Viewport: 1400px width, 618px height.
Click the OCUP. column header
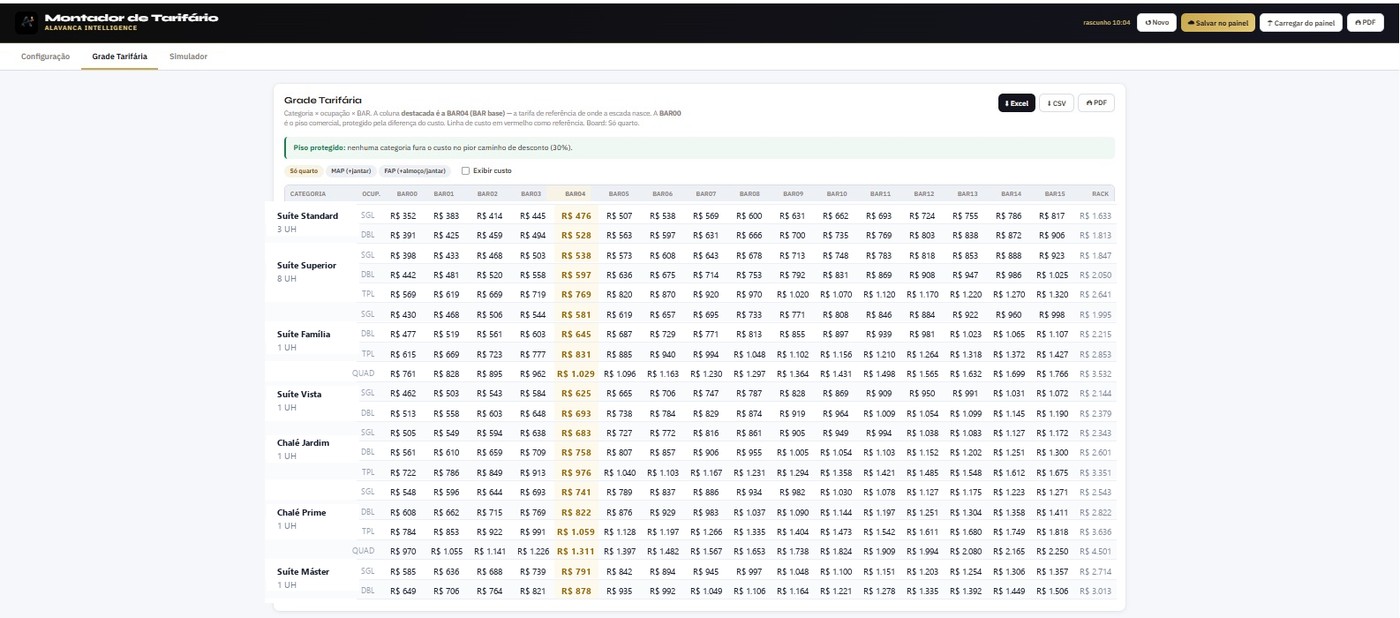pos(371,194)
